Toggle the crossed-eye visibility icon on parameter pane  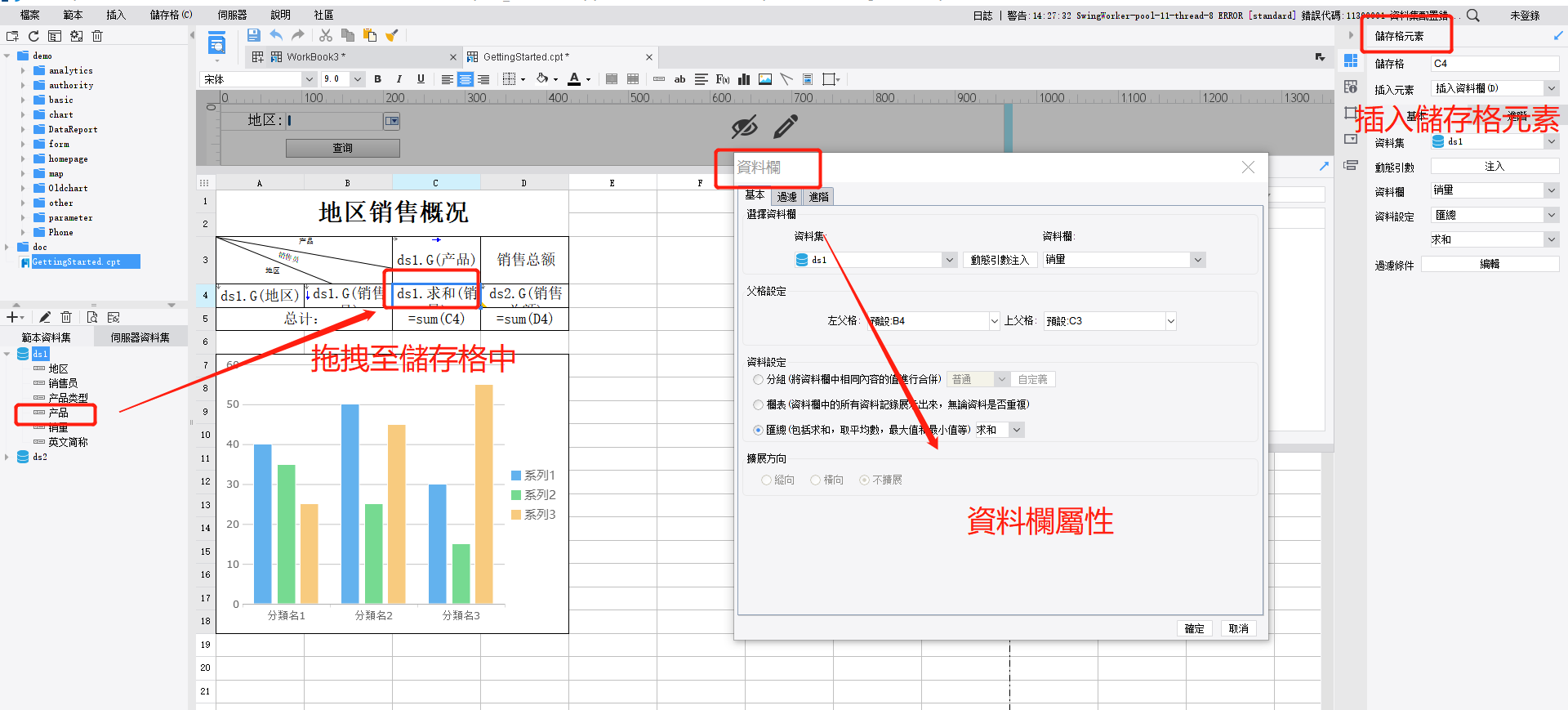click(x=744, y=126)
